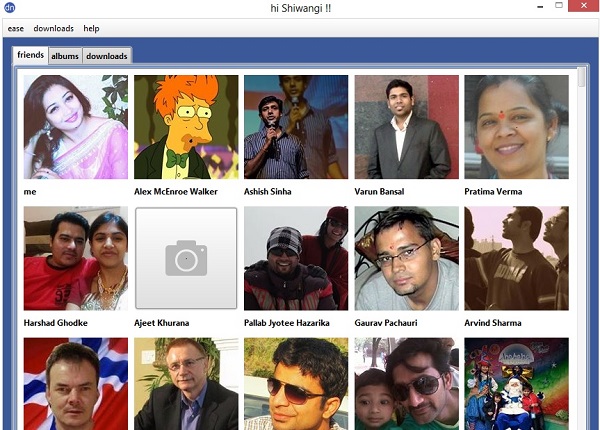Click the 'Ashish Sinha' name label
The width and height of the screenshot is (600, 430).
(267, 192)
